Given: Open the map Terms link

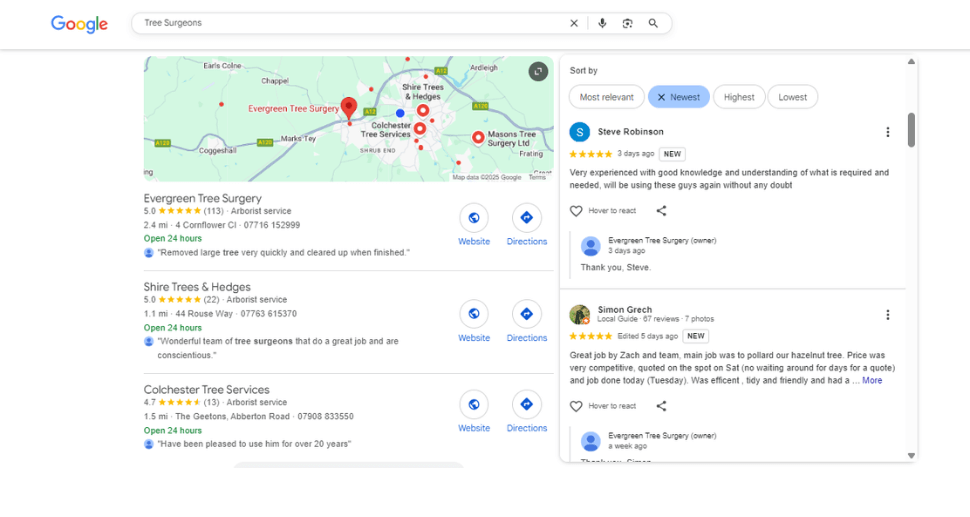Looking at the screenshot, I should pos(537,177).
